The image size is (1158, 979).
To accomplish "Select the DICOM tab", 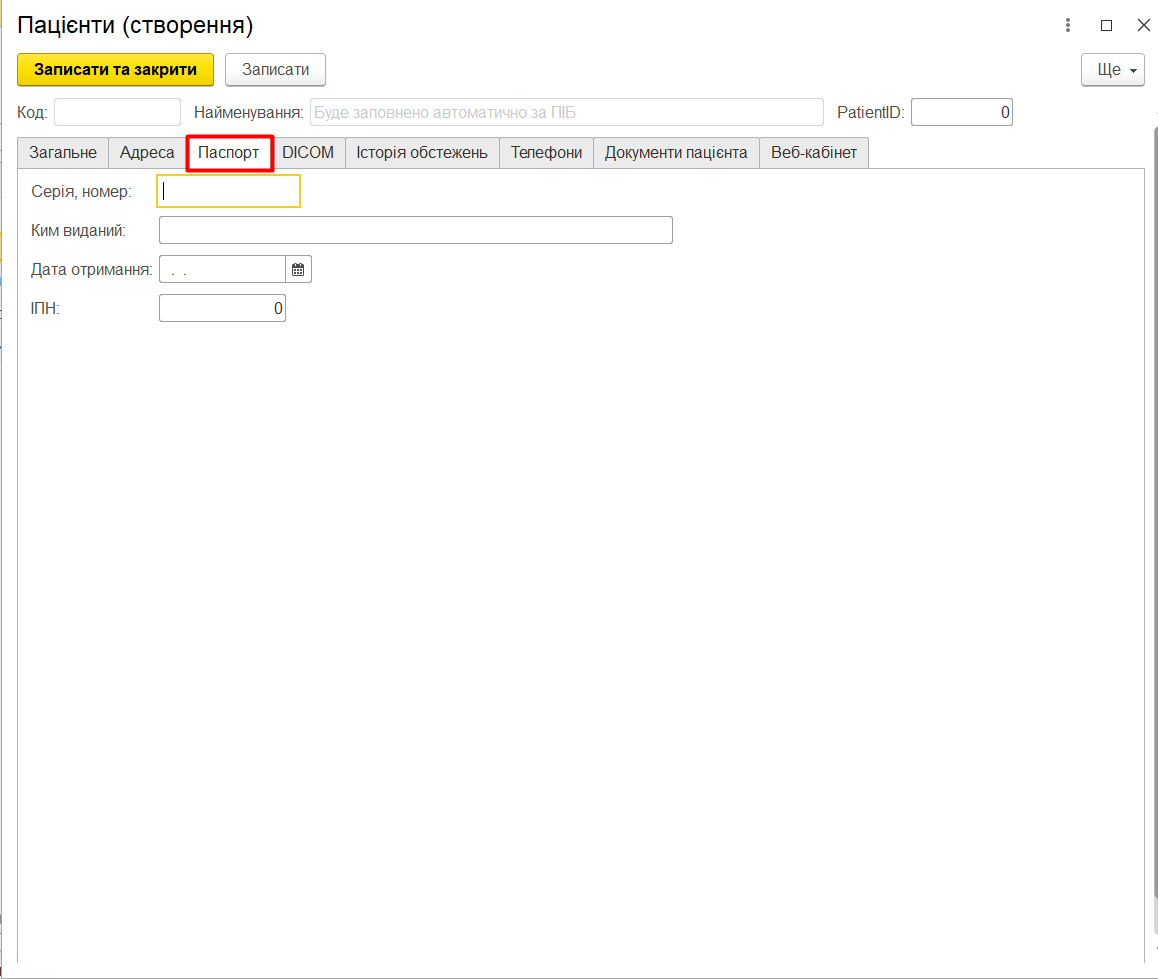I will click(308, 153).
